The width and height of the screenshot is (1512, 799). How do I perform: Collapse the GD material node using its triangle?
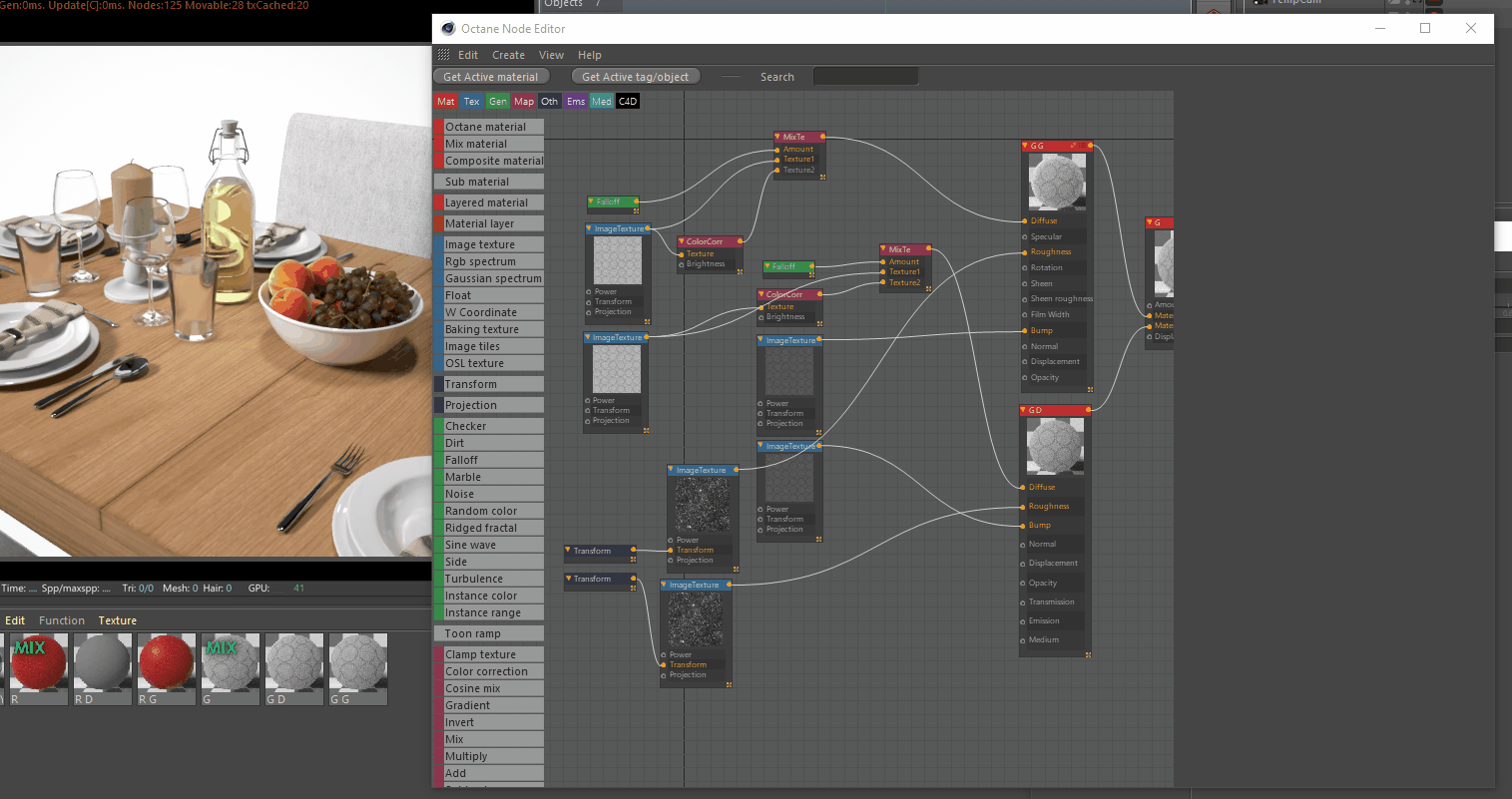click(x=1023, y=410)
